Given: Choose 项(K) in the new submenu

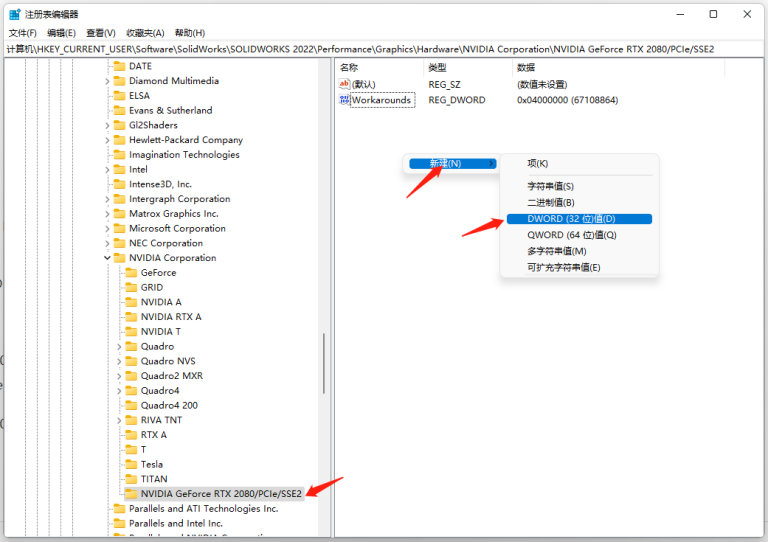Looking at the screenshot, I should point(579,164).
